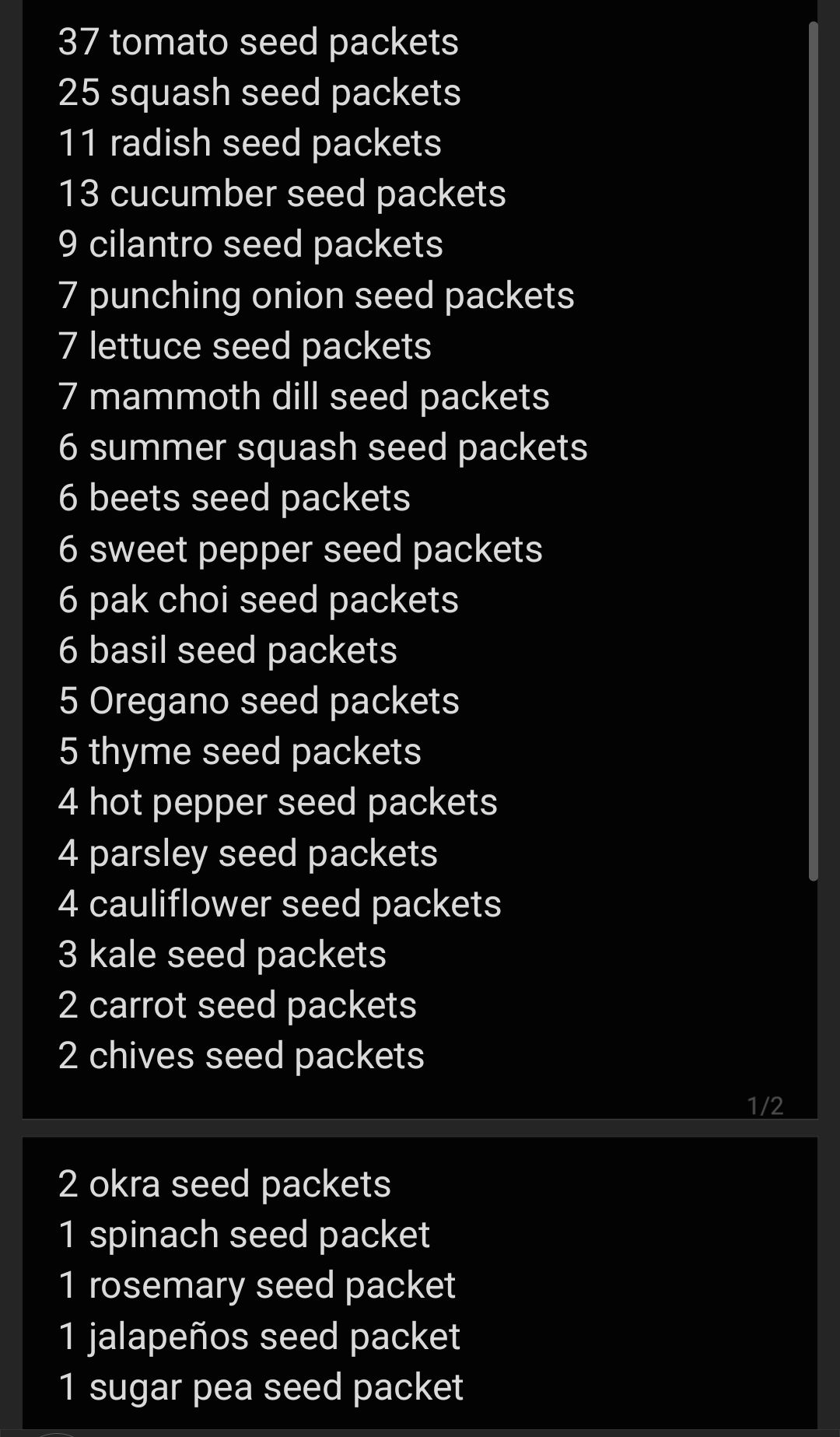This screenshot has height=1437, width=840.
Task: Tap the '11 radish seed packets' line
Action: pos(250,143)
